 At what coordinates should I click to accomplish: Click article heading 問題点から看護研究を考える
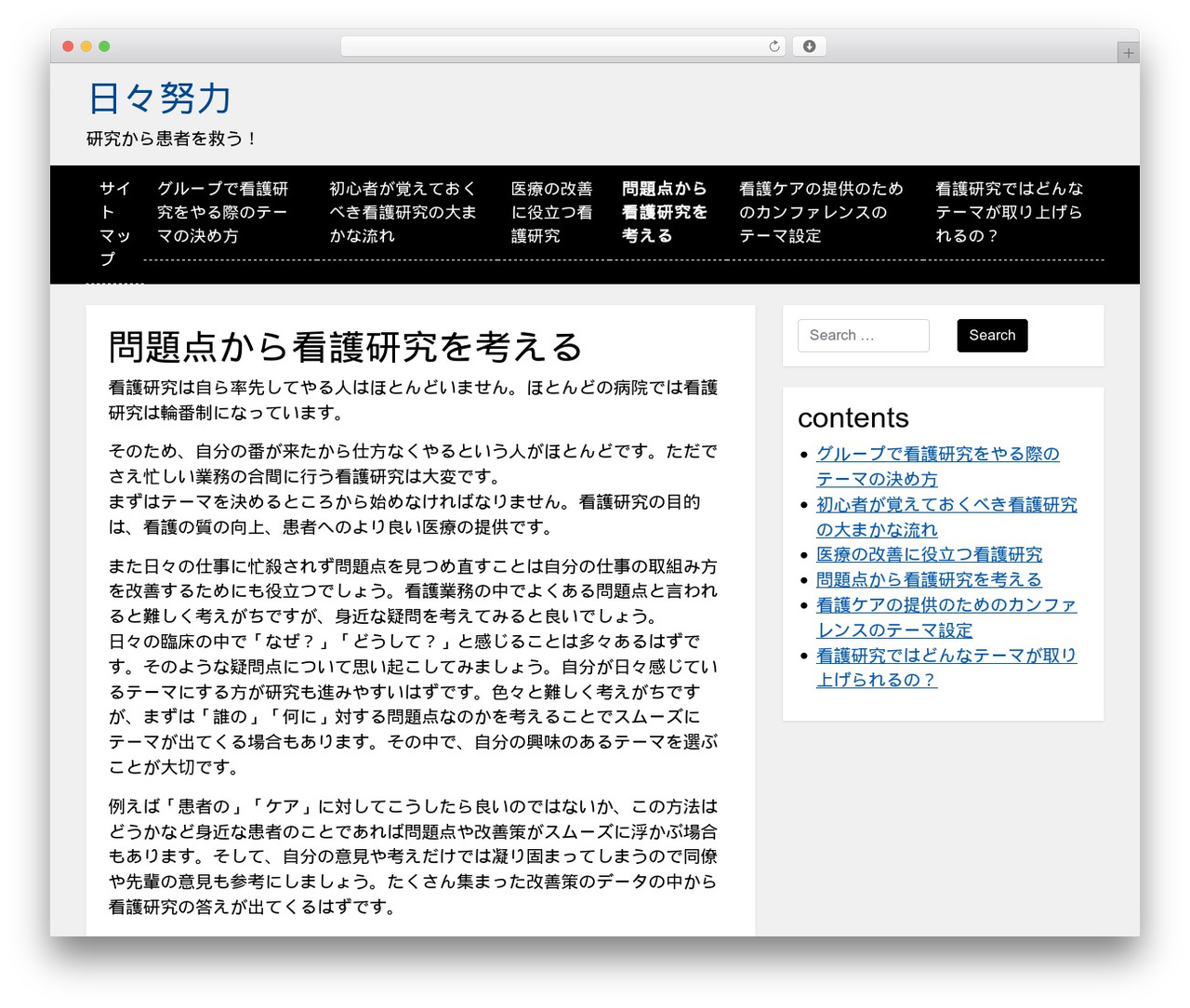[x=345, y=347]
